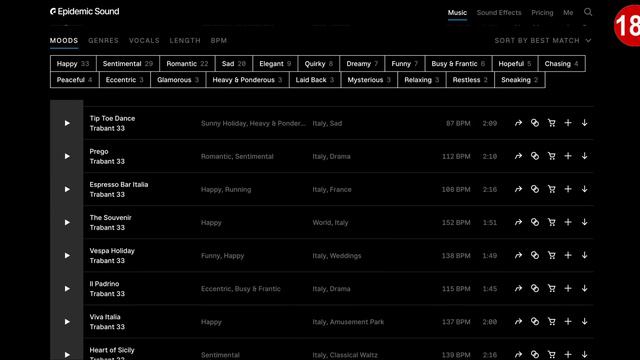640x360 pixels.
Task: Share Viva Italia track
Action: pyautogui.click(x=518, y=321)
